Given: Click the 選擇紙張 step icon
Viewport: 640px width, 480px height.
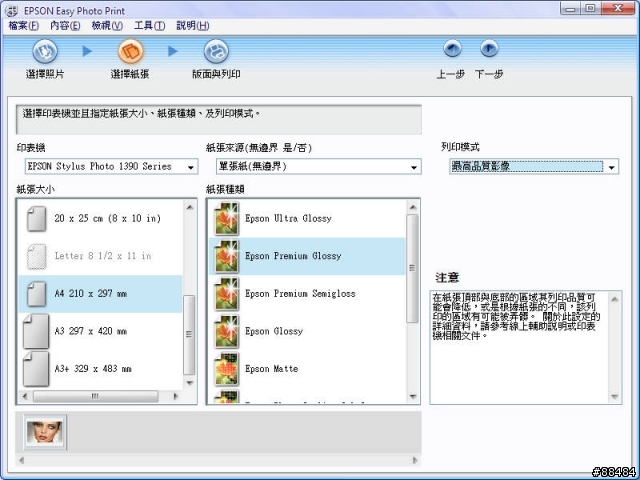Looking at the screenshot, I should pos(130,51).
